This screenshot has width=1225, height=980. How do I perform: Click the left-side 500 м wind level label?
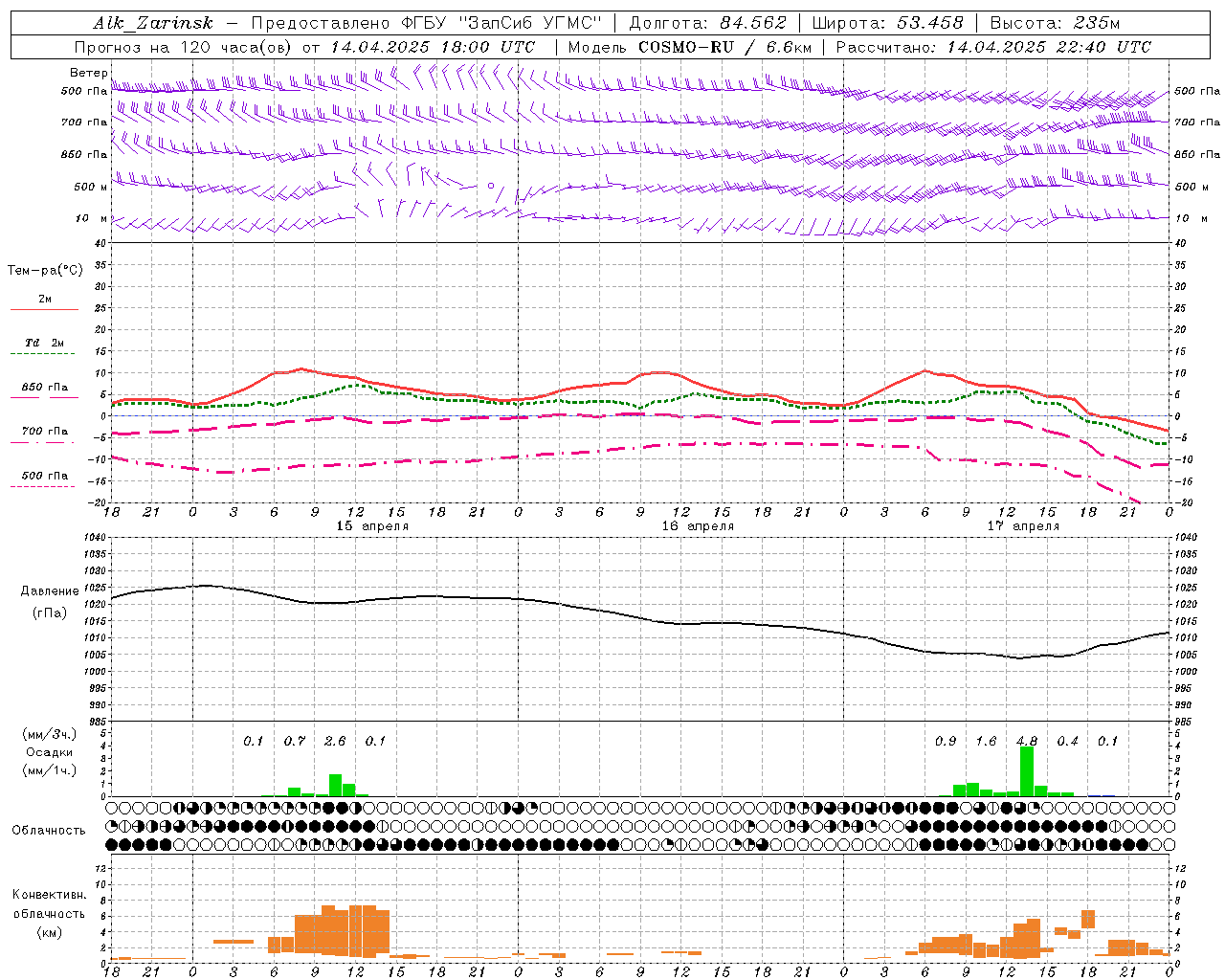pos(91,188)
